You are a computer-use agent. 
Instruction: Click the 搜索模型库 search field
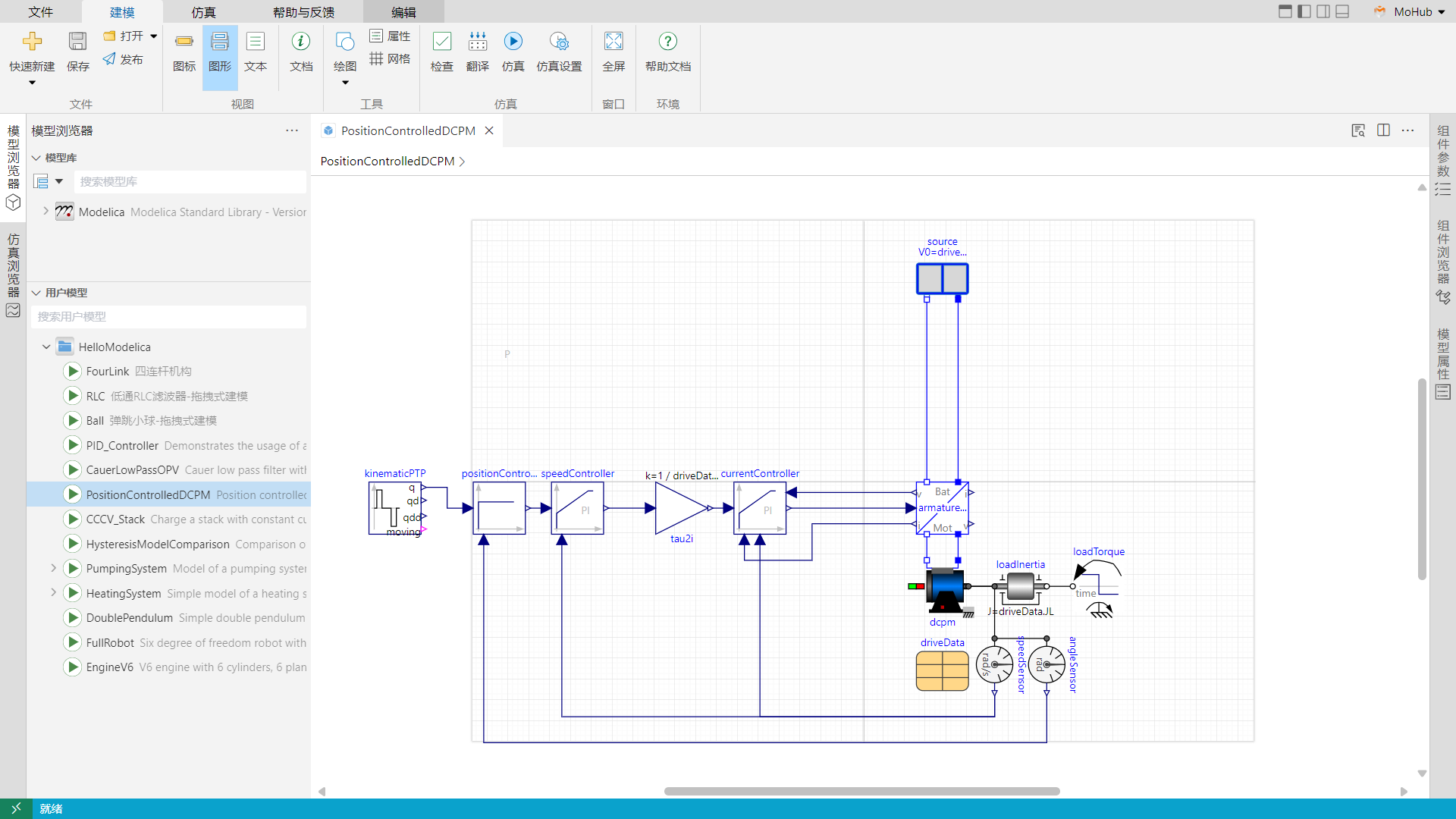tap(190, 182)
